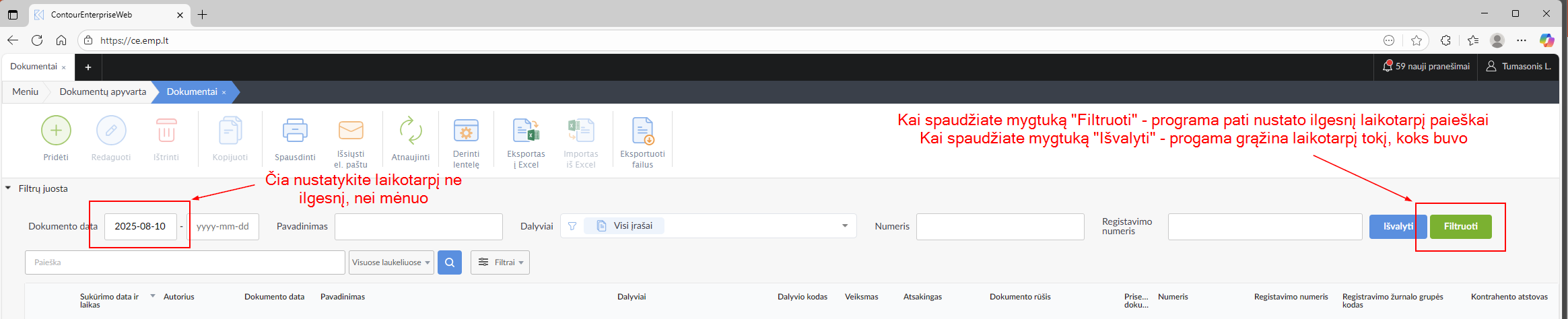The height and width of the screenshot is (319, 1568).
Task: Click the Pavadinimas input field
Action: click(418, 227)
